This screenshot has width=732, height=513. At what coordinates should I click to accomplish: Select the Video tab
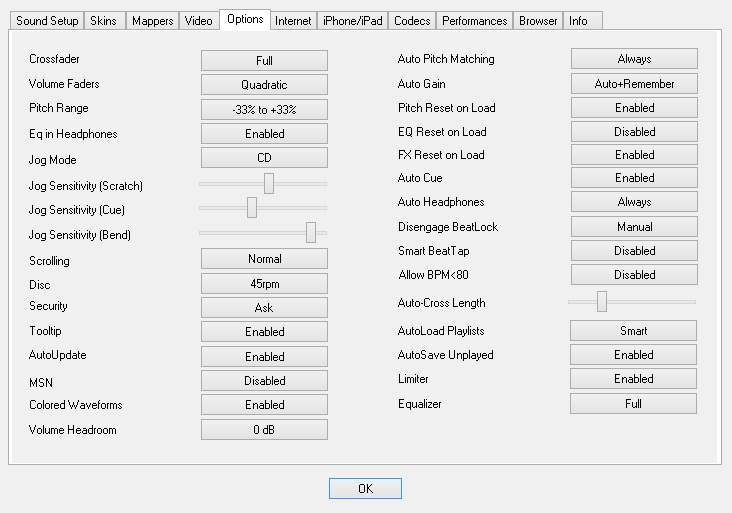point(198,21)
